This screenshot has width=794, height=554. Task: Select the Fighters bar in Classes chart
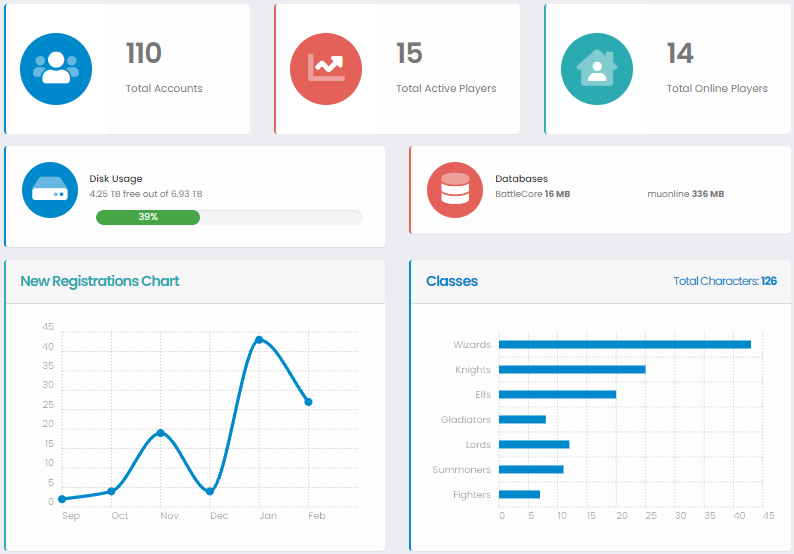coord(519,494)
